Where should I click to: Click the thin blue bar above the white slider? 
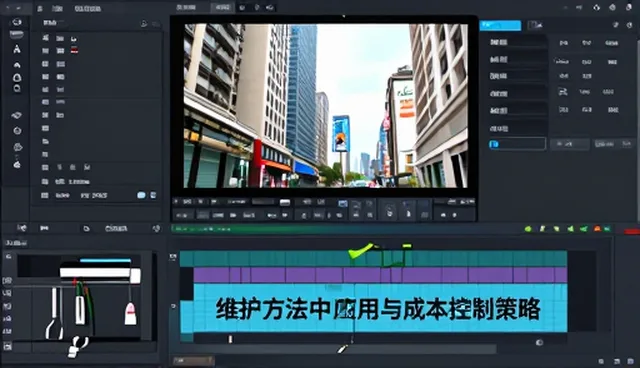pyautogui.click(x=105, y=260)
